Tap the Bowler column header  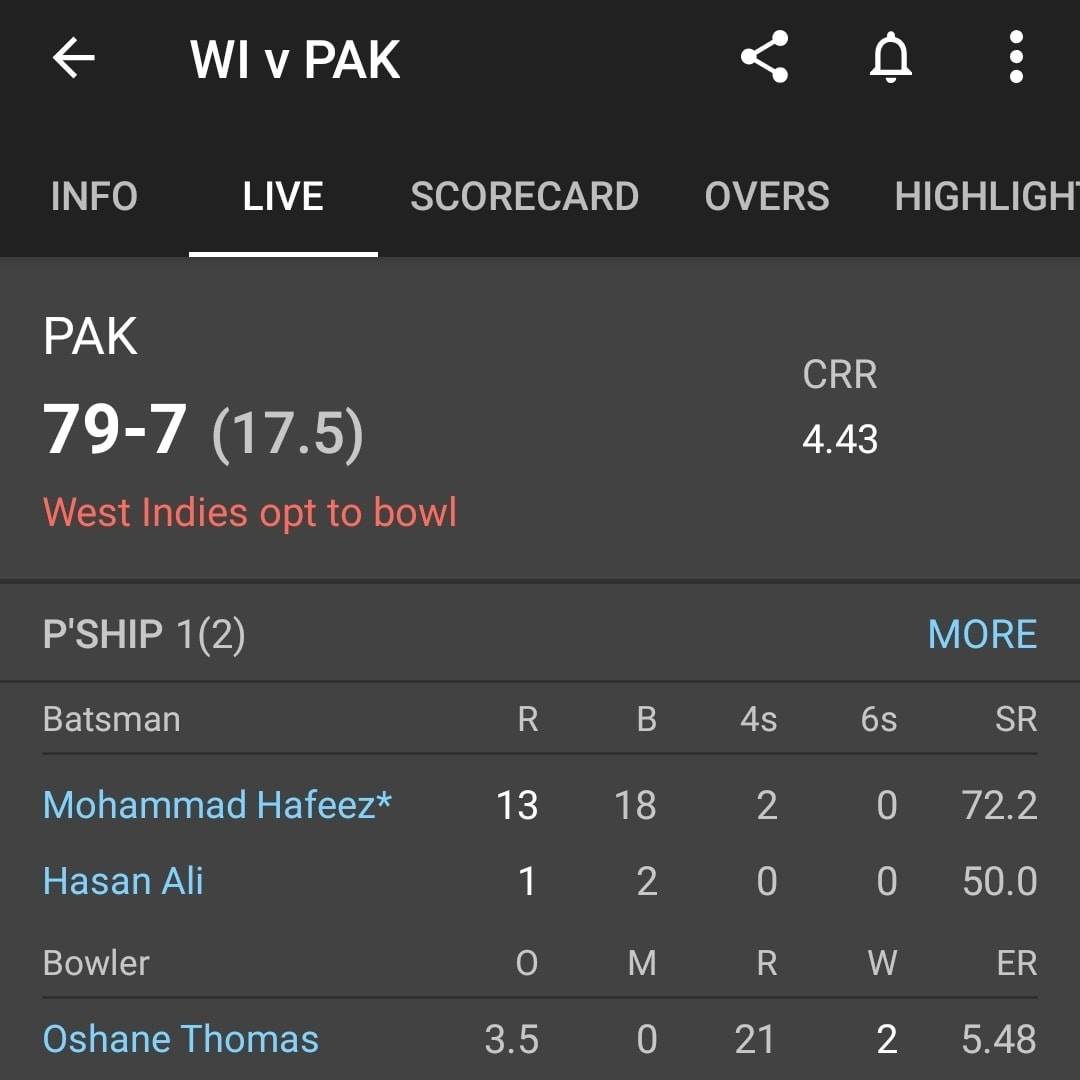[x=96, y=963]
